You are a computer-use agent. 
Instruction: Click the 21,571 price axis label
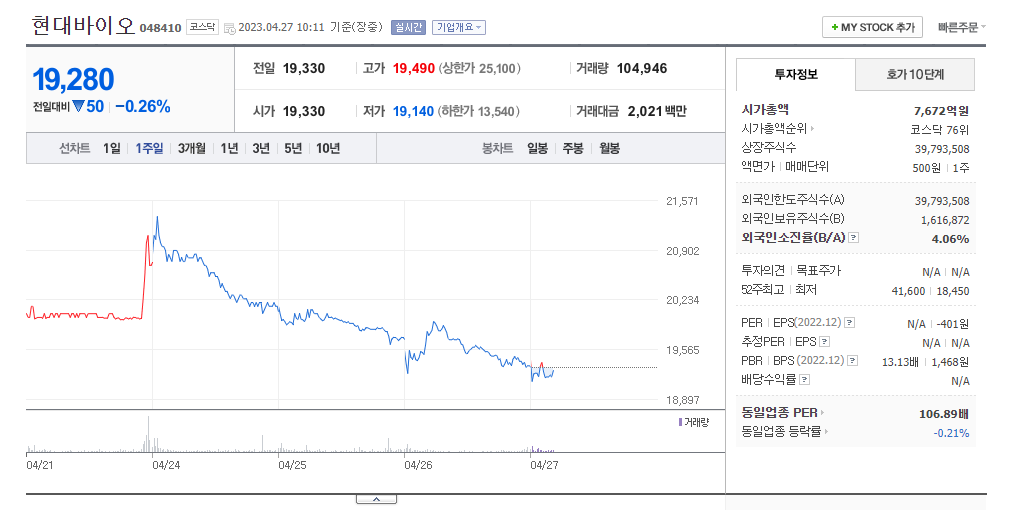pyautogui.click(x=682, y=201)
